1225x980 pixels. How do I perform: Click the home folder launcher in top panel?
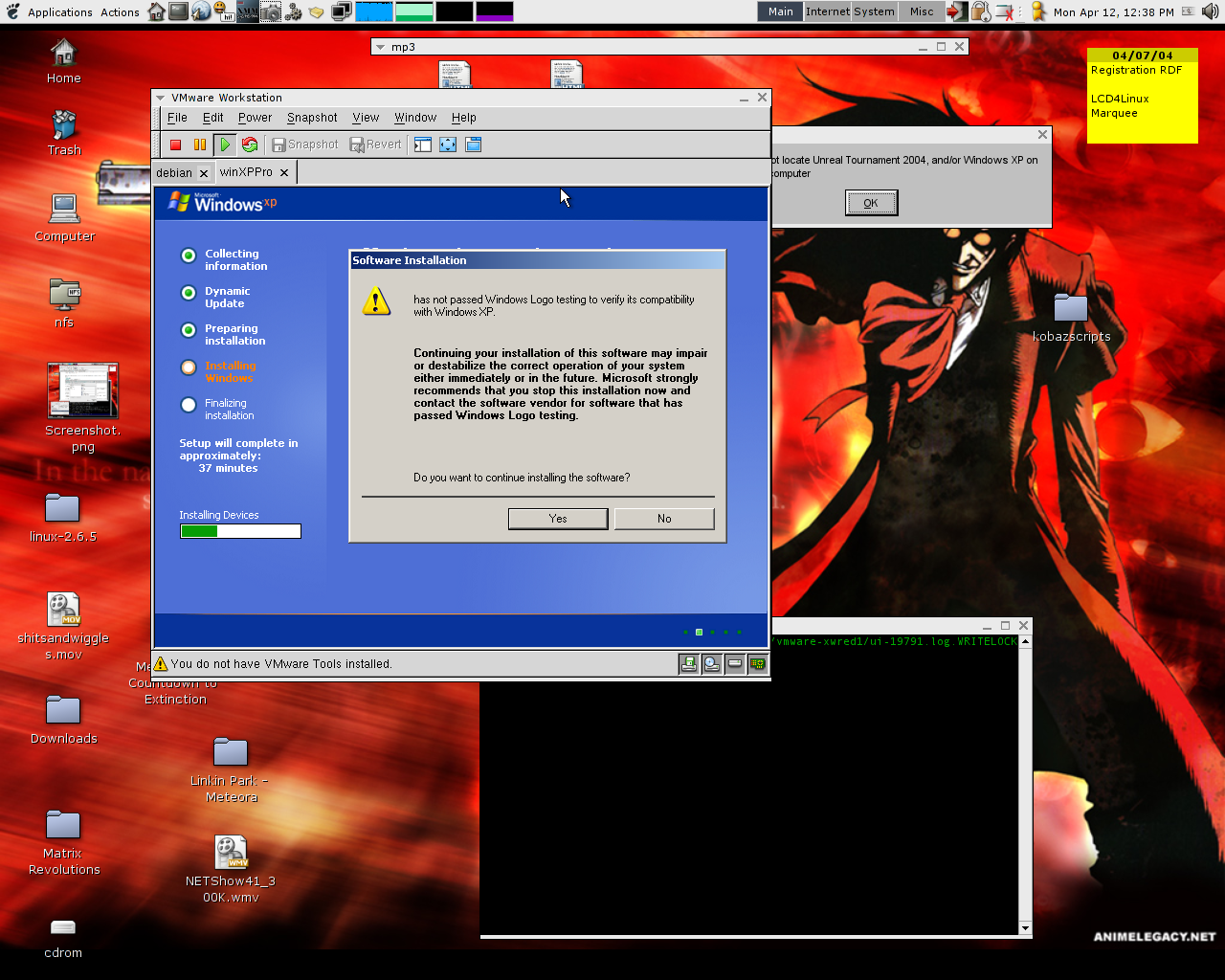coord(157,11)
